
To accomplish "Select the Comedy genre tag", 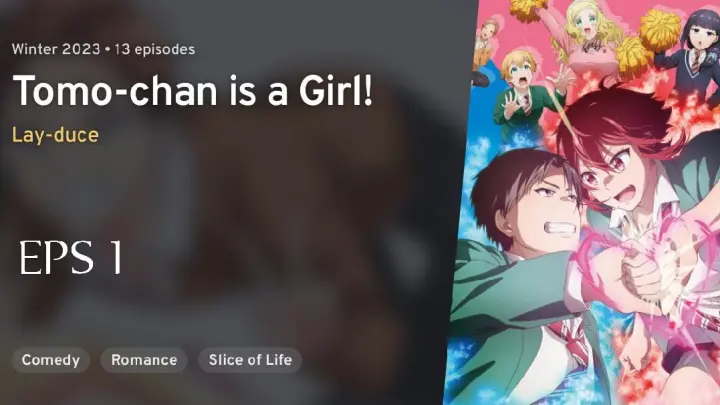I will (x=51, y=360).
